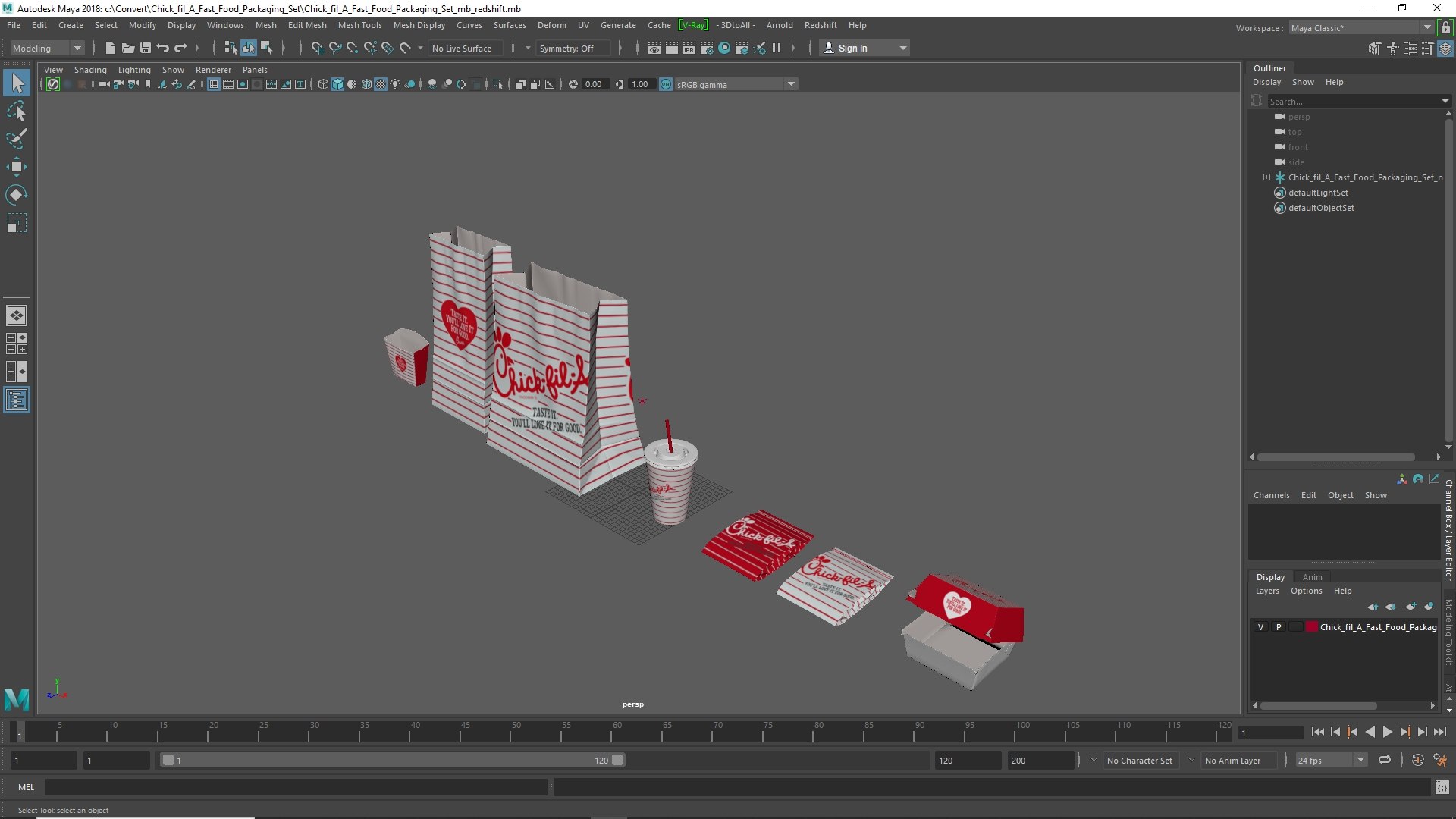Toggle Snap to curves icon
Viewport: 1456px width, 819px height.
coord(335,48)
